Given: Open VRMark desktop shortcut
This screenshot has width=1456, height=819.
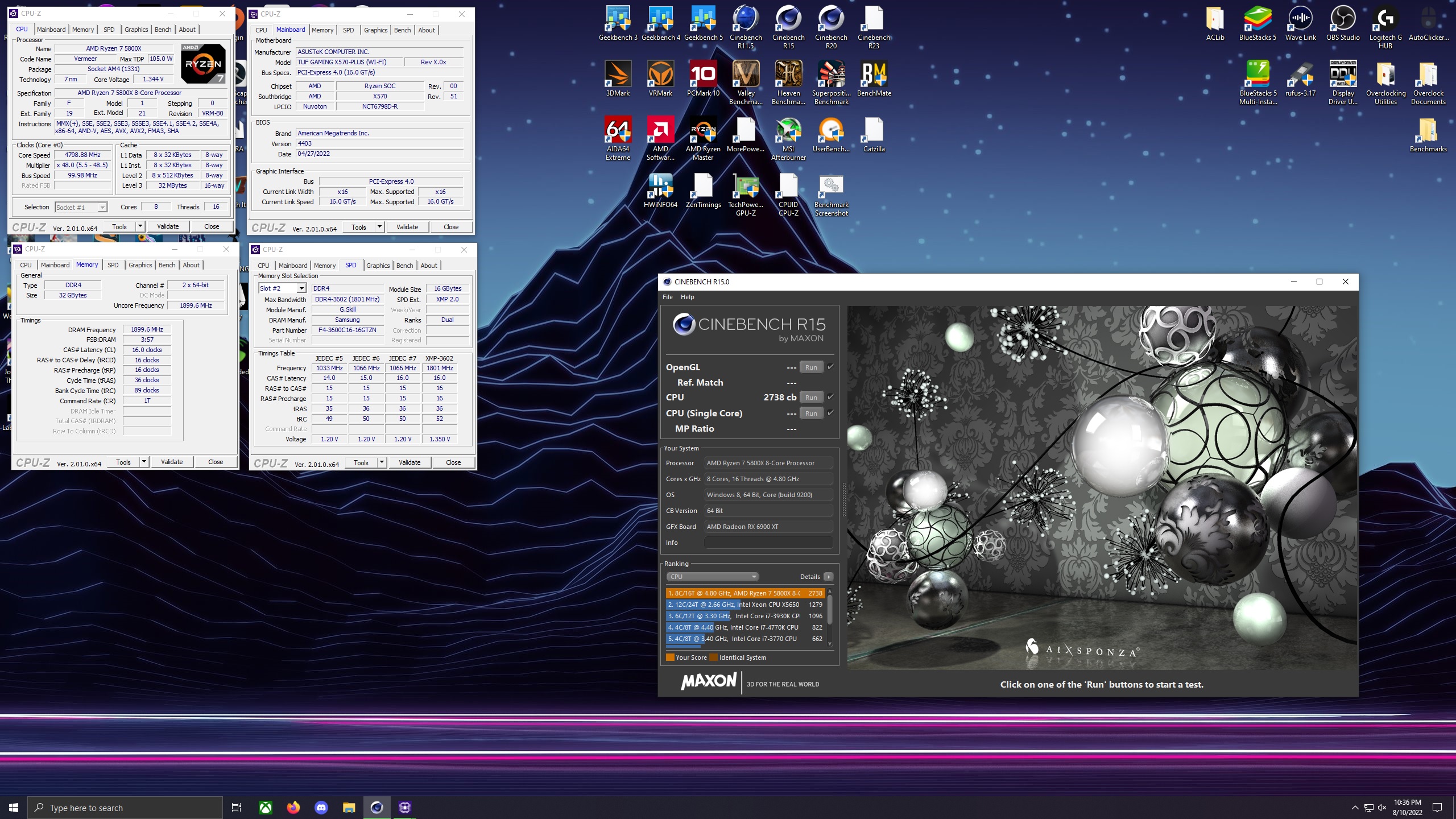Looking at the screenshot, I should (x=660, y=78).
